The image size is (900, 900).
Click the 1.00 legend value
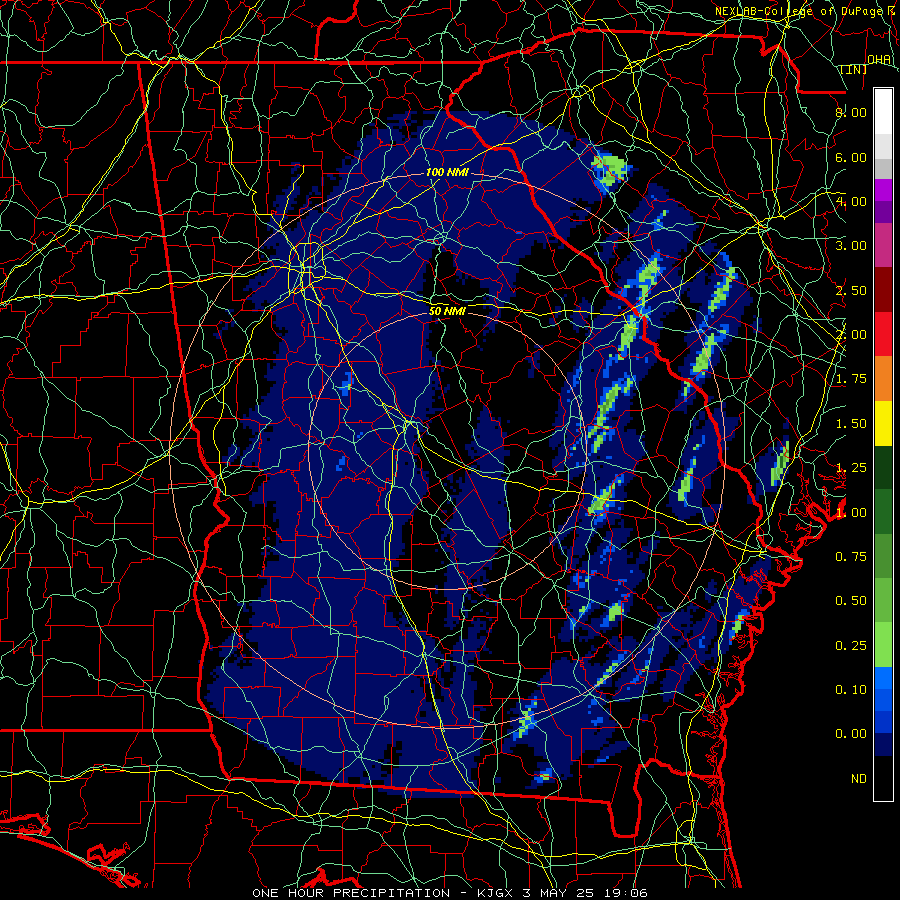tap(851, 513)
